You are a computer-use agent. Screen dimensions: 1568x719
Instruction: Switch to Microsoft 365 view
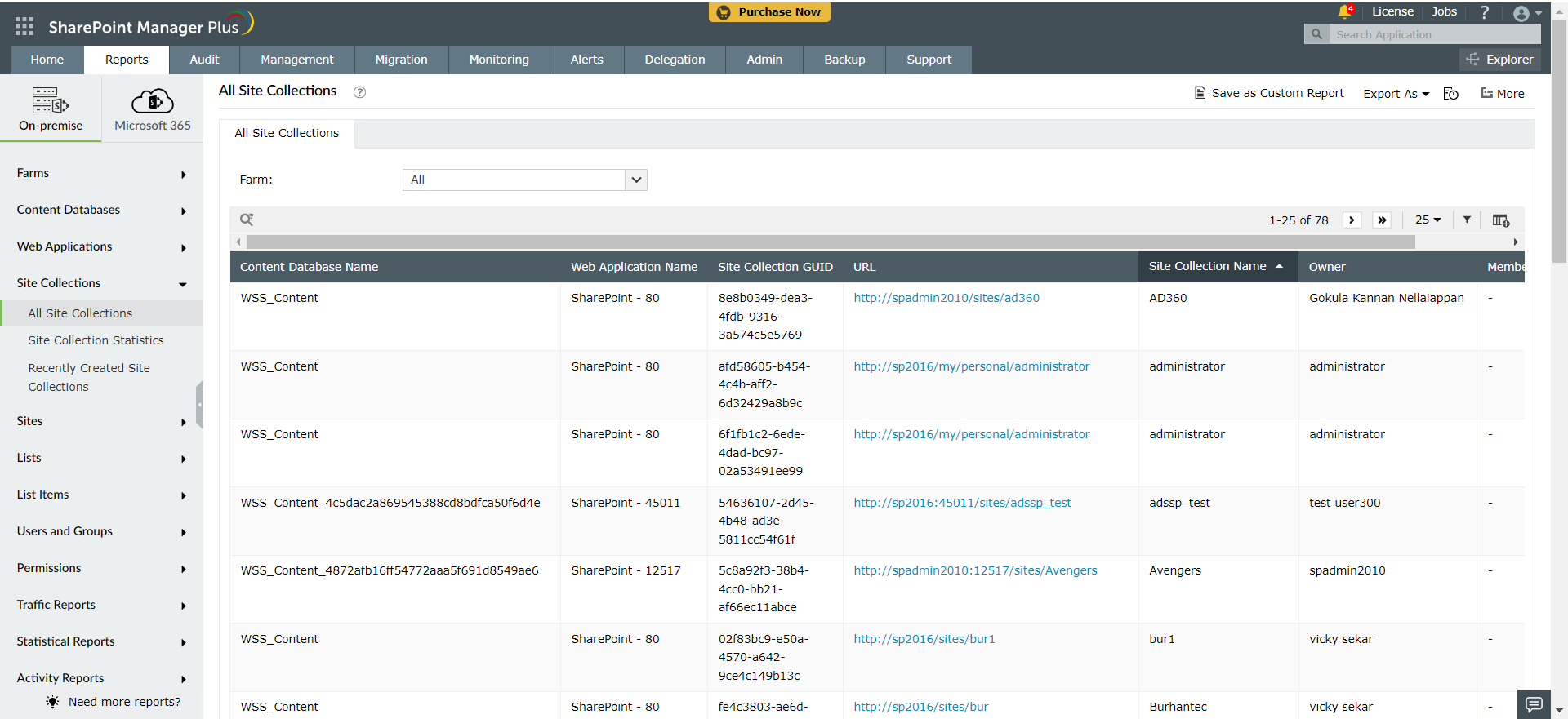[x=153, y=109]
